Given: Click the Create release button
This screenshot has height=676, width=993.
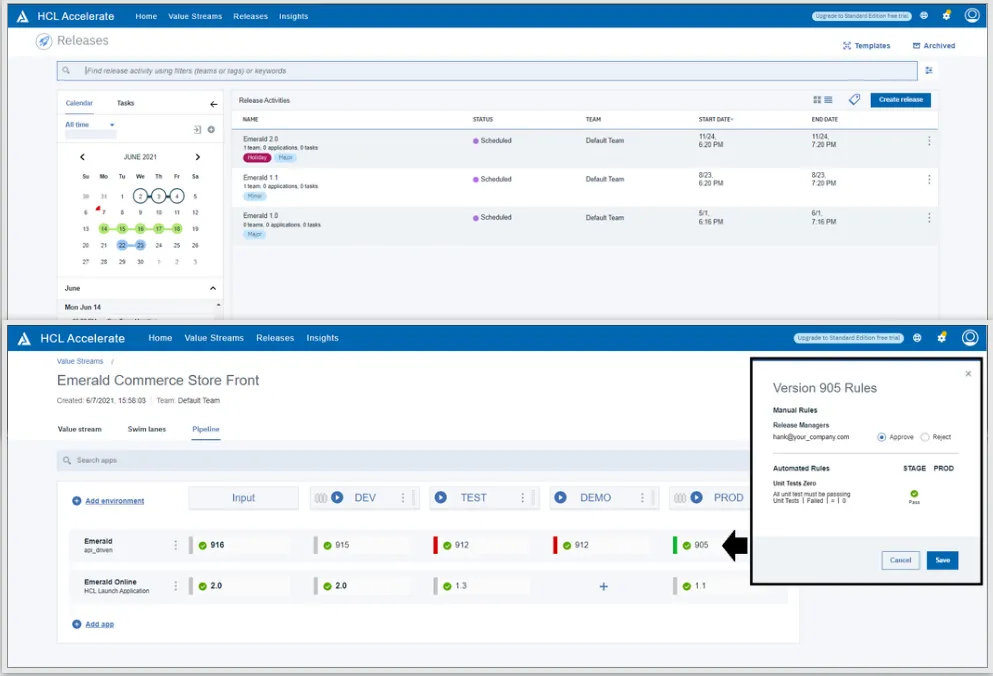Looking at the screenshot, I should point(900,100).
